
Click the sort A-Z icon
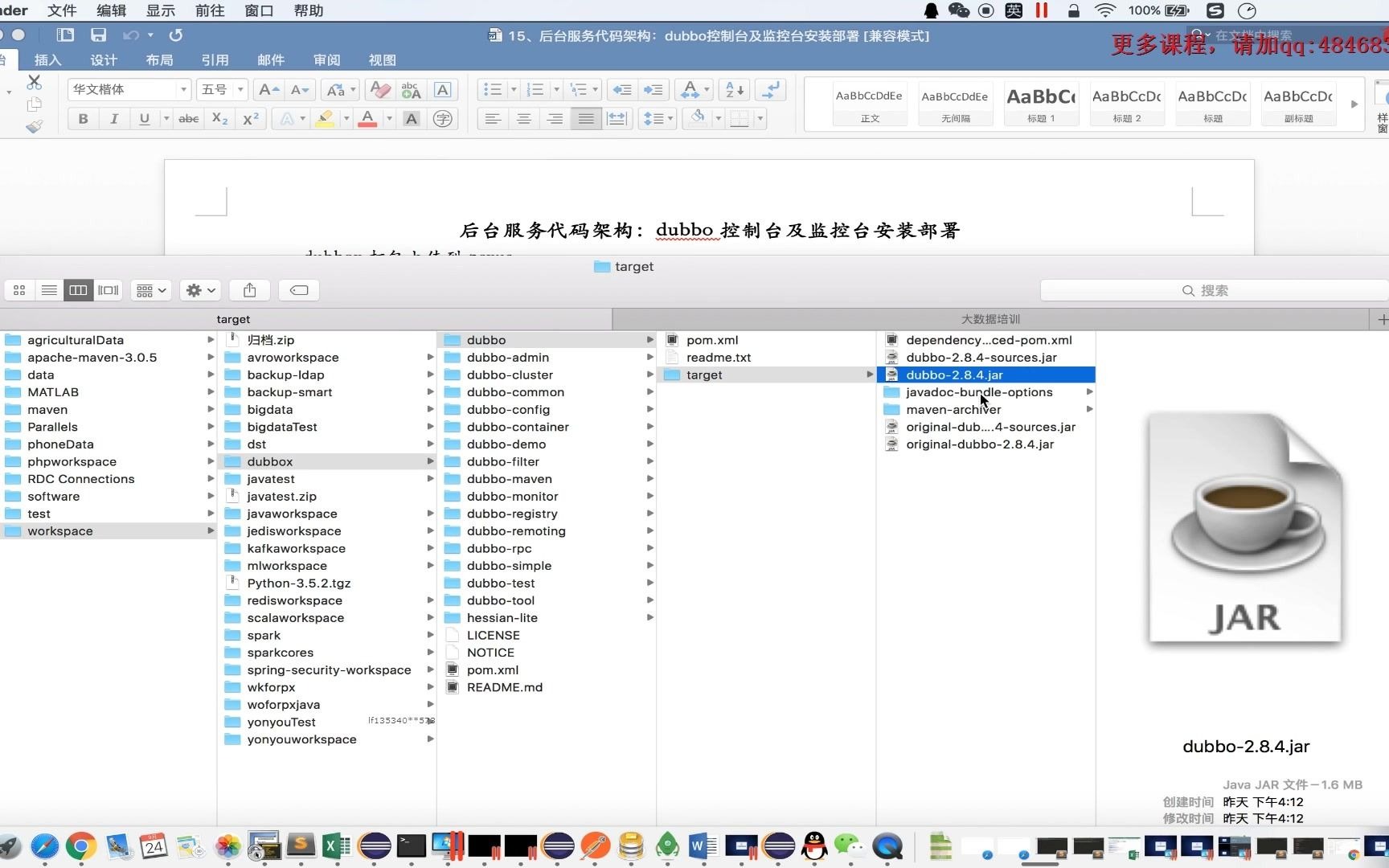pyautogui.click(x=735, y=90)
